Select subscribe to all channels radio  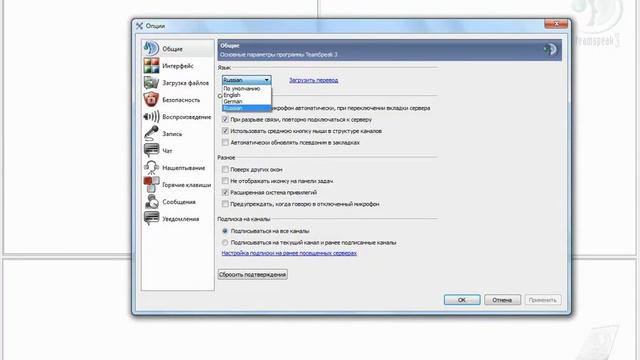(x=225, y=231)
